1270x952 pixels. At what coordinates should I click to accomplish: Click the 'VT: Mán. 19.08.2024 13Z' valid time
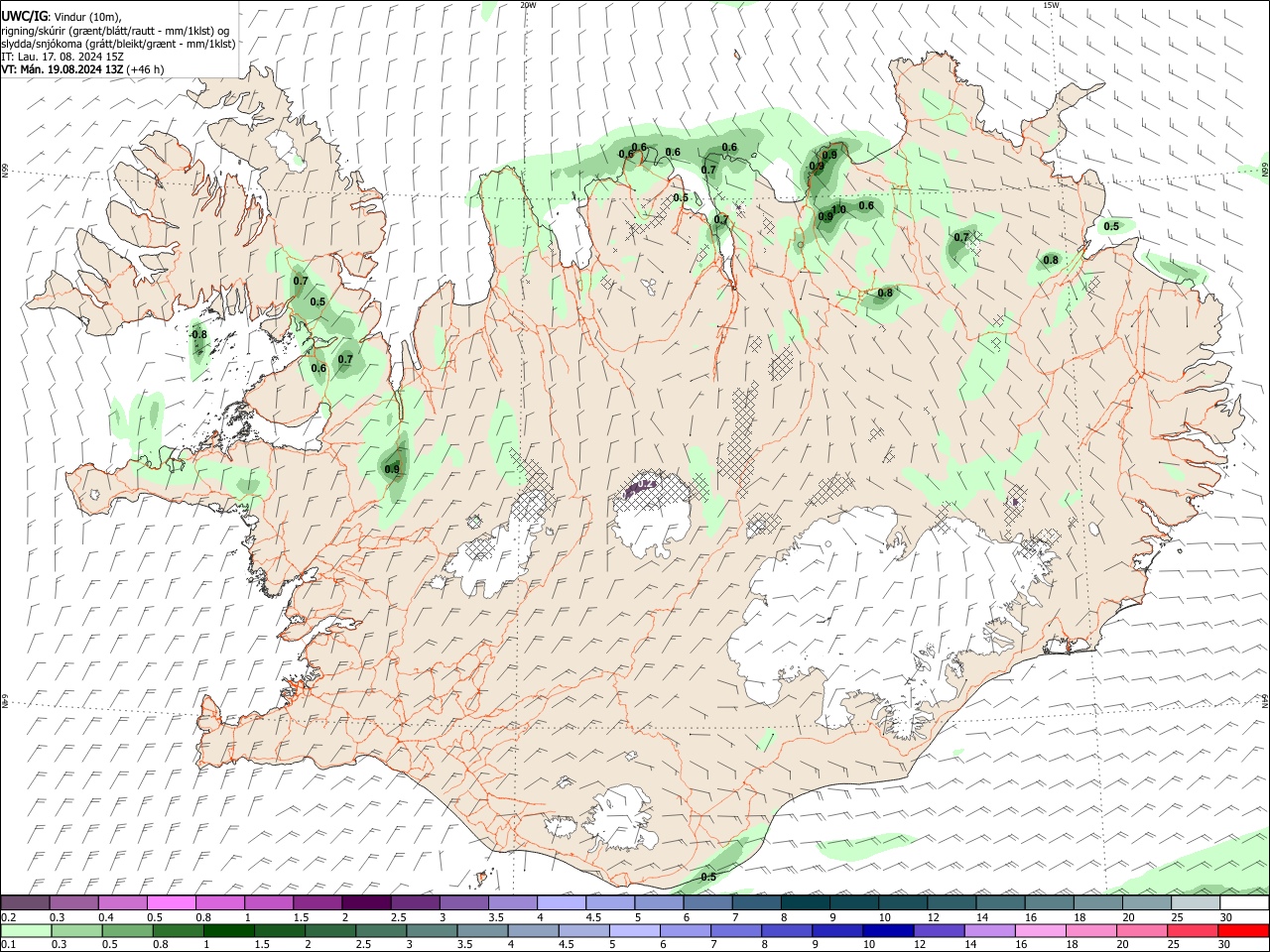[x=63, y=69]
